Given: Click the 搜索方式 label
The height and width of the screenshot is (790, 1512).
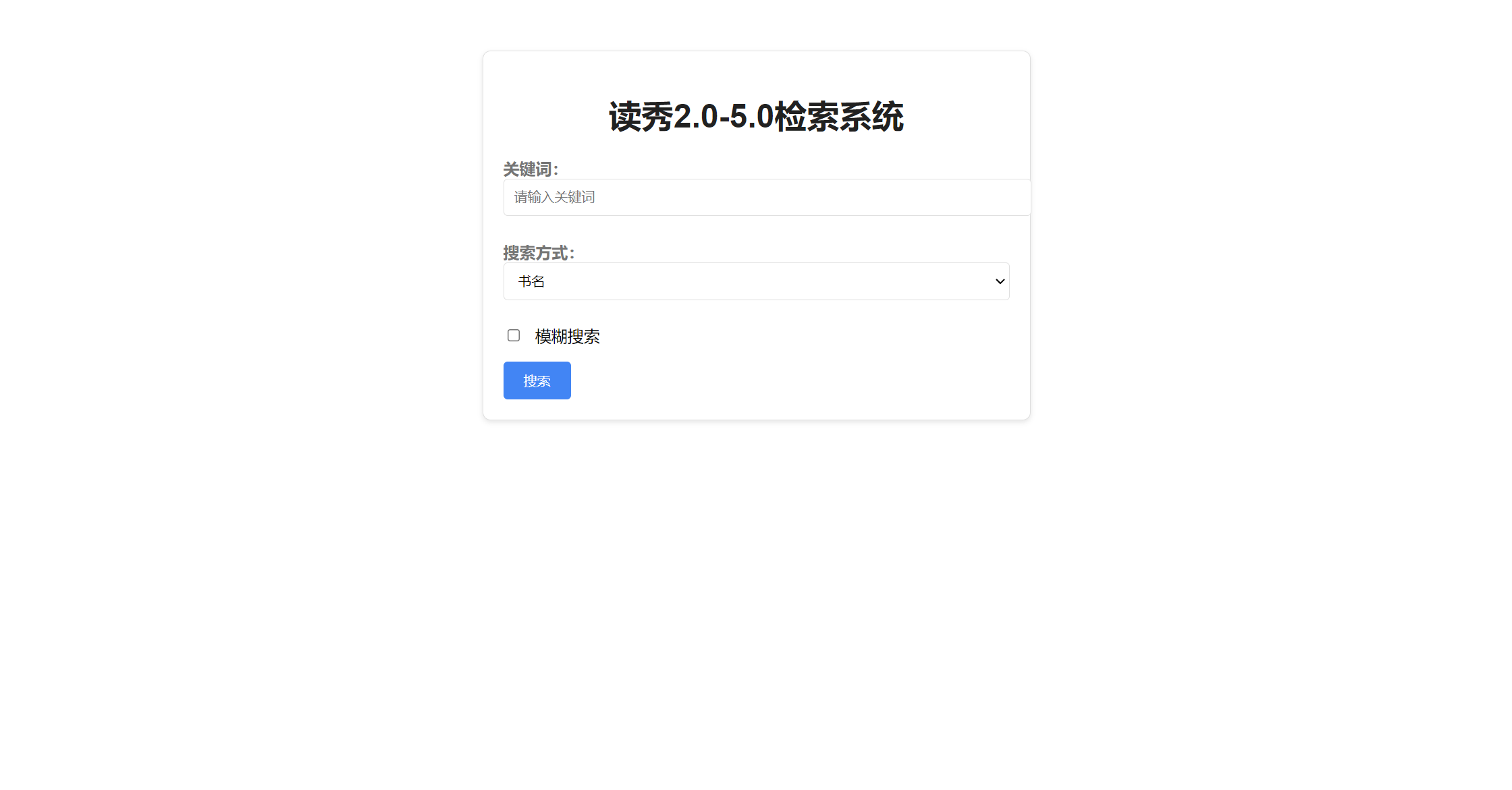Looking at the screenshot, I should [539, 253].
